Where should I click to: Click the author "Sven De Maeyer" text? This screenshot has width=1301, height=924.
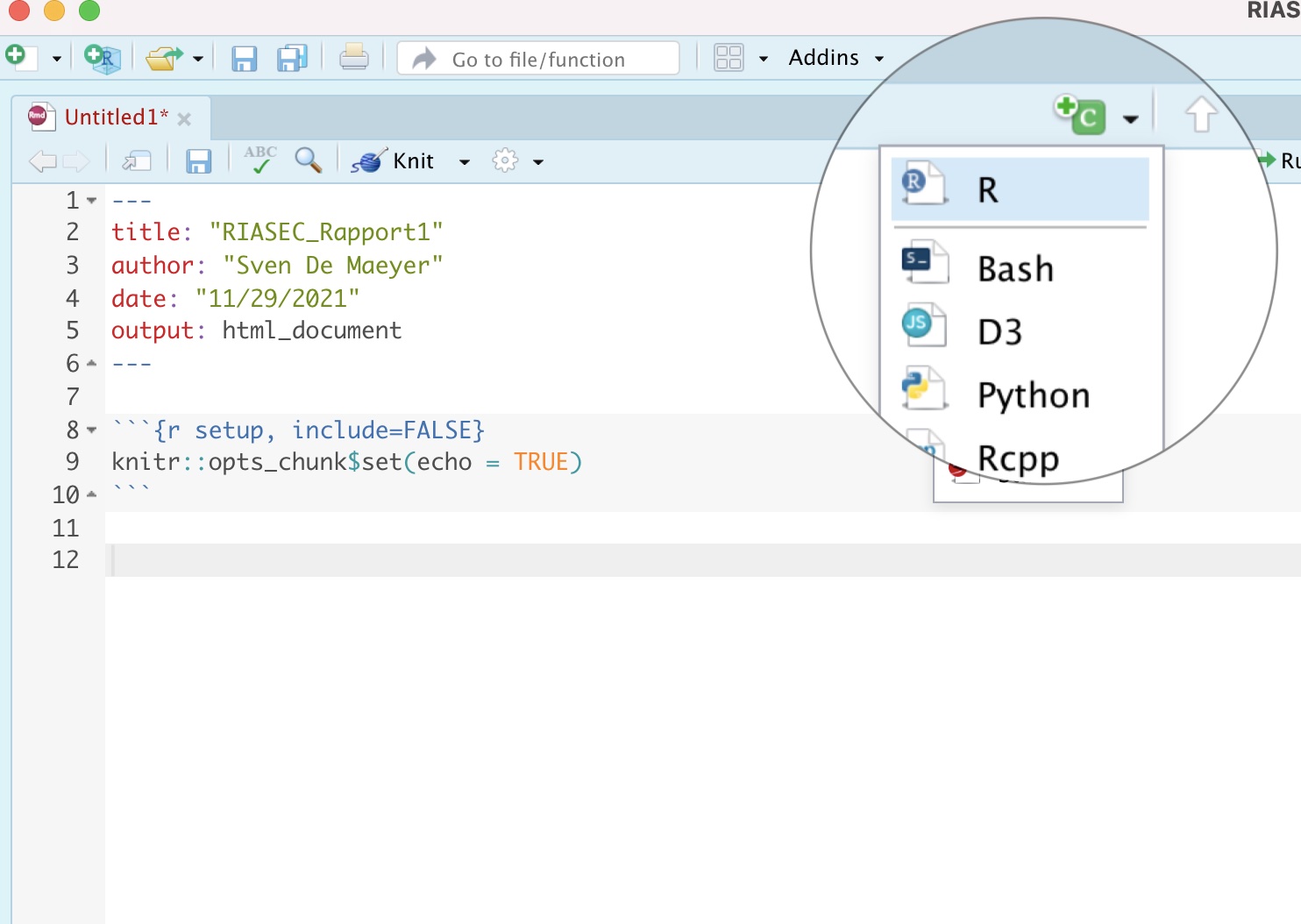333,266
